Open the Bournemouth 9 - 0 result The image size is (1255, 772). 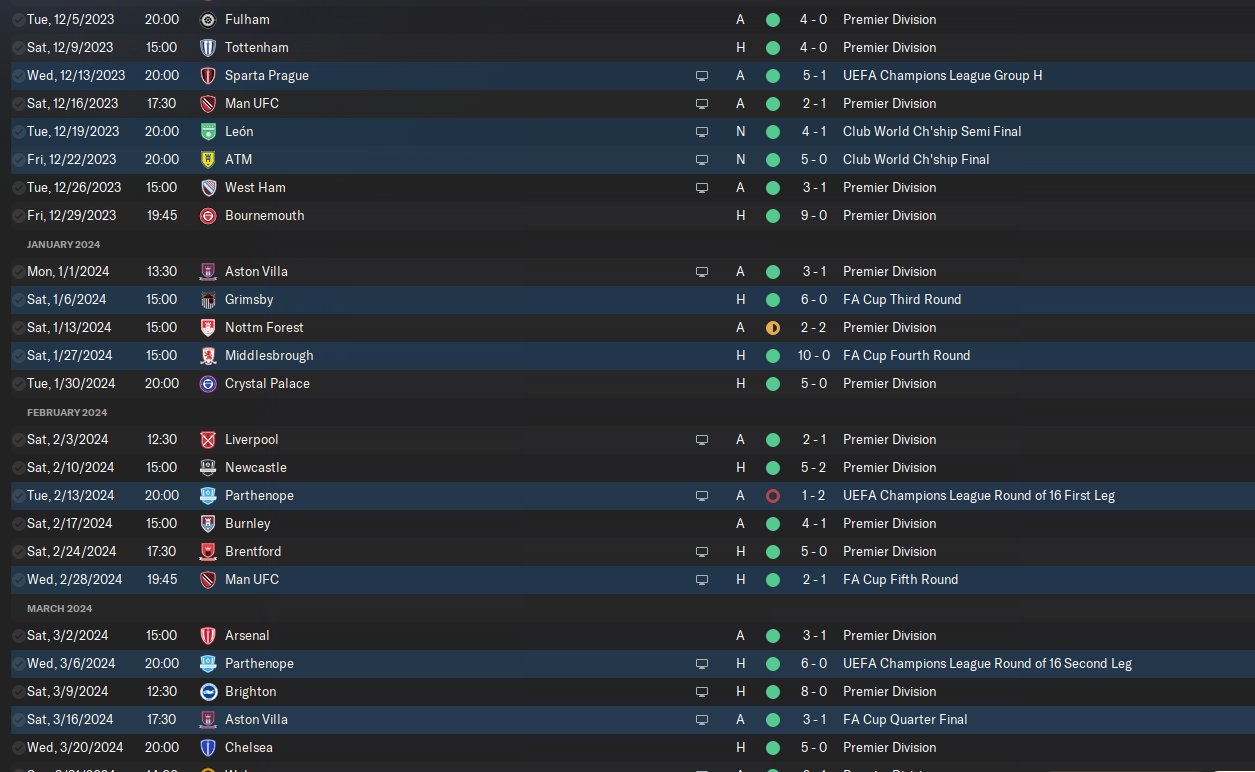(x=812, y=216)
